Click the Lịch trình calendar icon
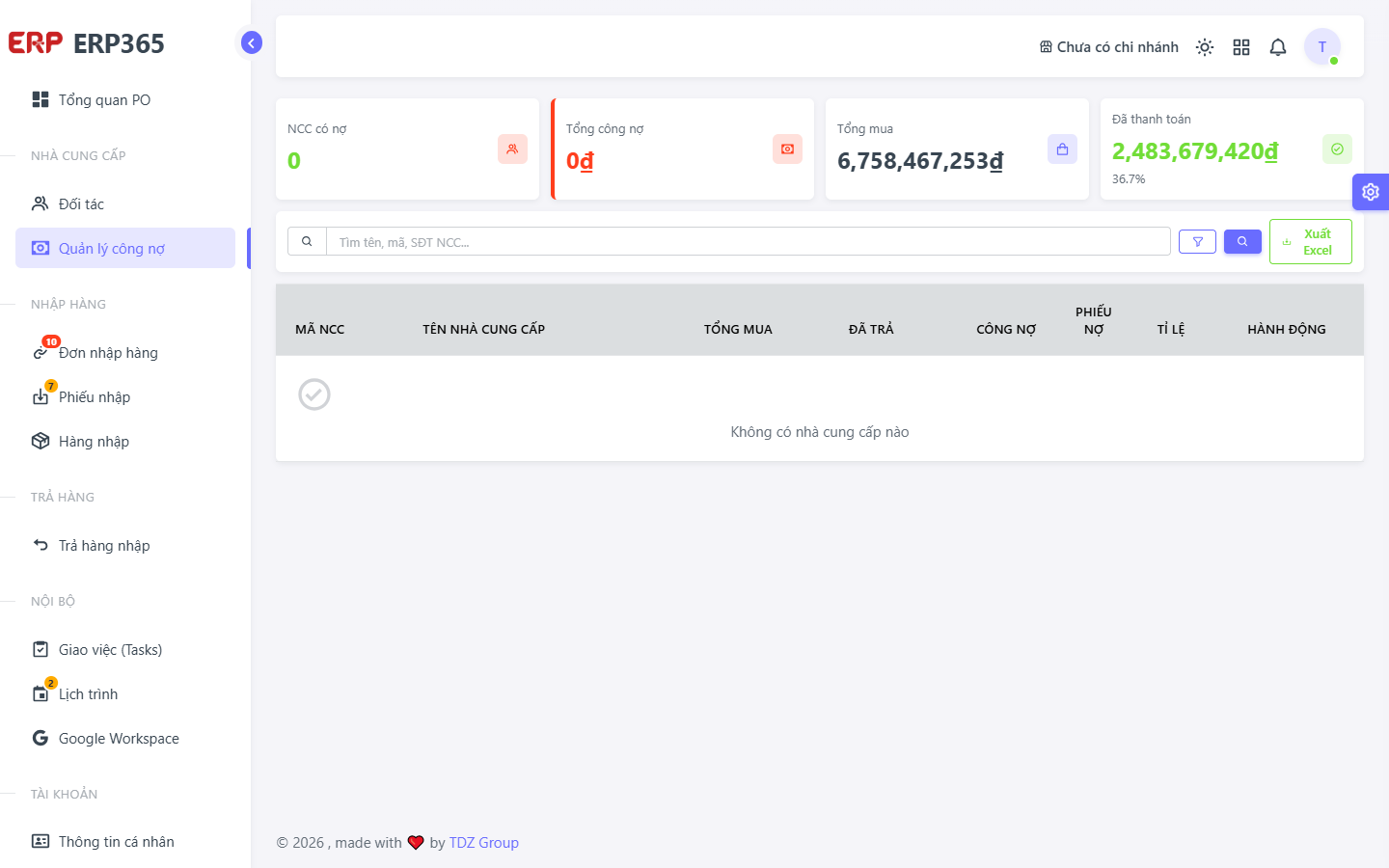 pyautogui.click(x=41, y=693)
